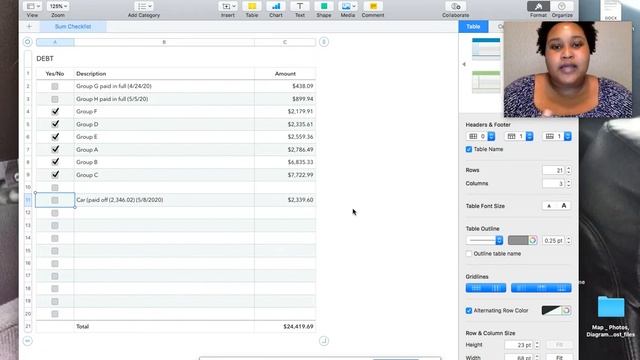Uncheck the Group D checkbox
640x360 pixels.
[x=55, y=124]
